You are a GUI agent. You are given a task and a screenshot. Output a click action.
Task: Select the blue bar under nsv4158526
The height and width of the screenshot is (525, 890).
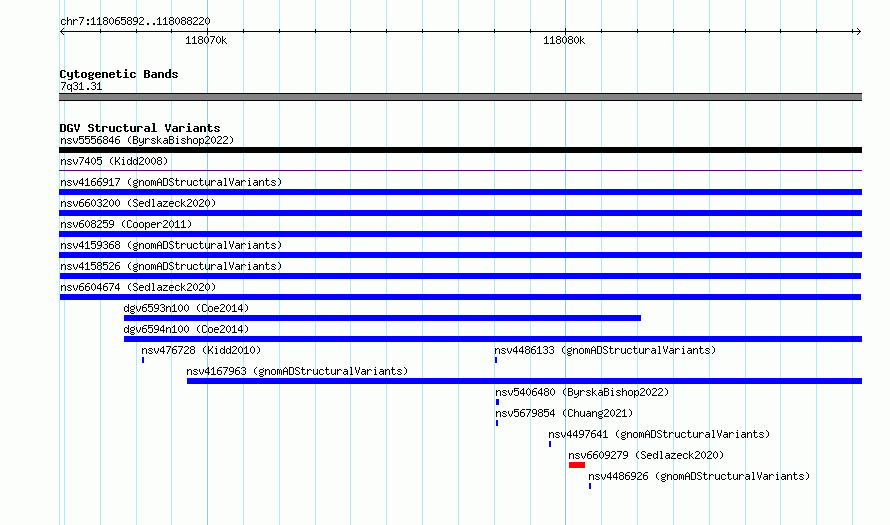coord(460,276)
